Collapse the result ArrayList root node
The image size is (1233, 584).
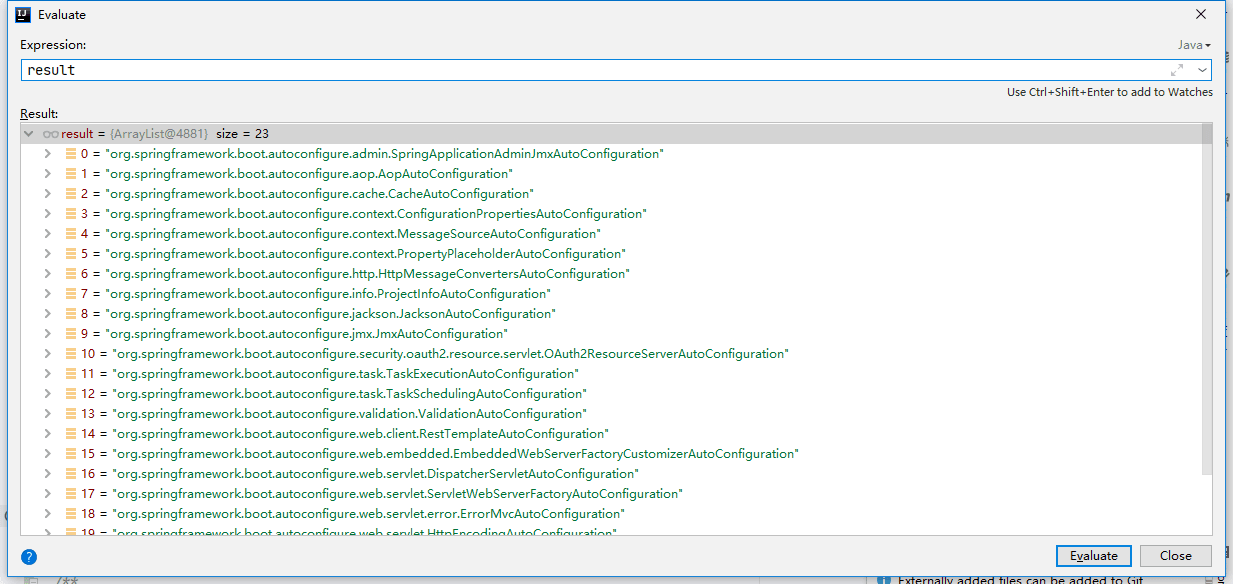click(x=29, y=134)
